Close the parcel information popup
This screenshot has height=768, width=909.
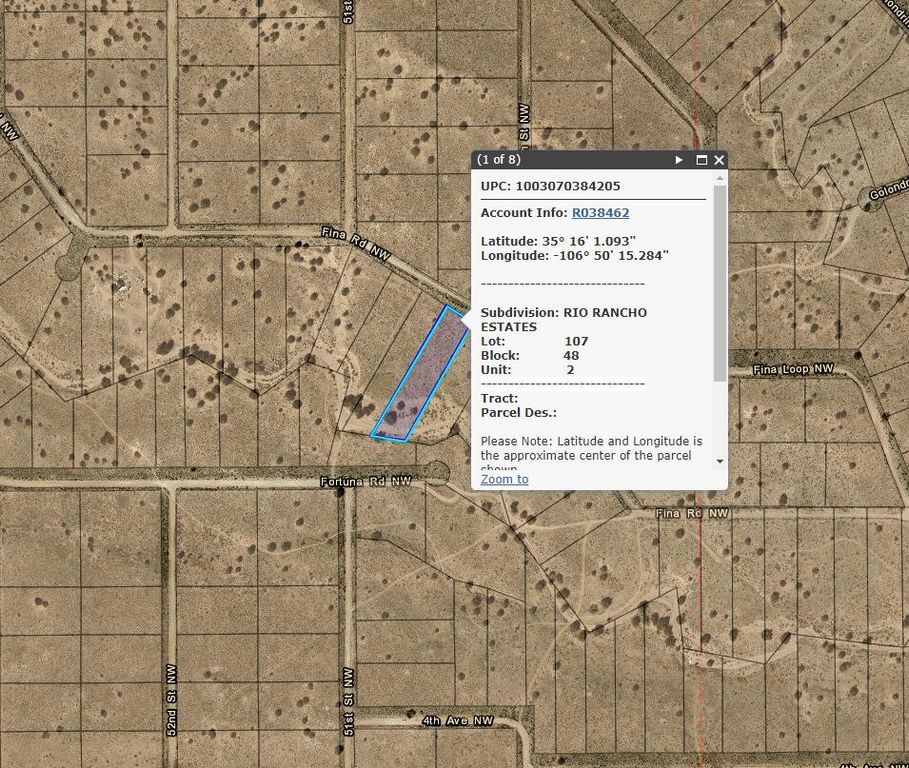[719, 159]
